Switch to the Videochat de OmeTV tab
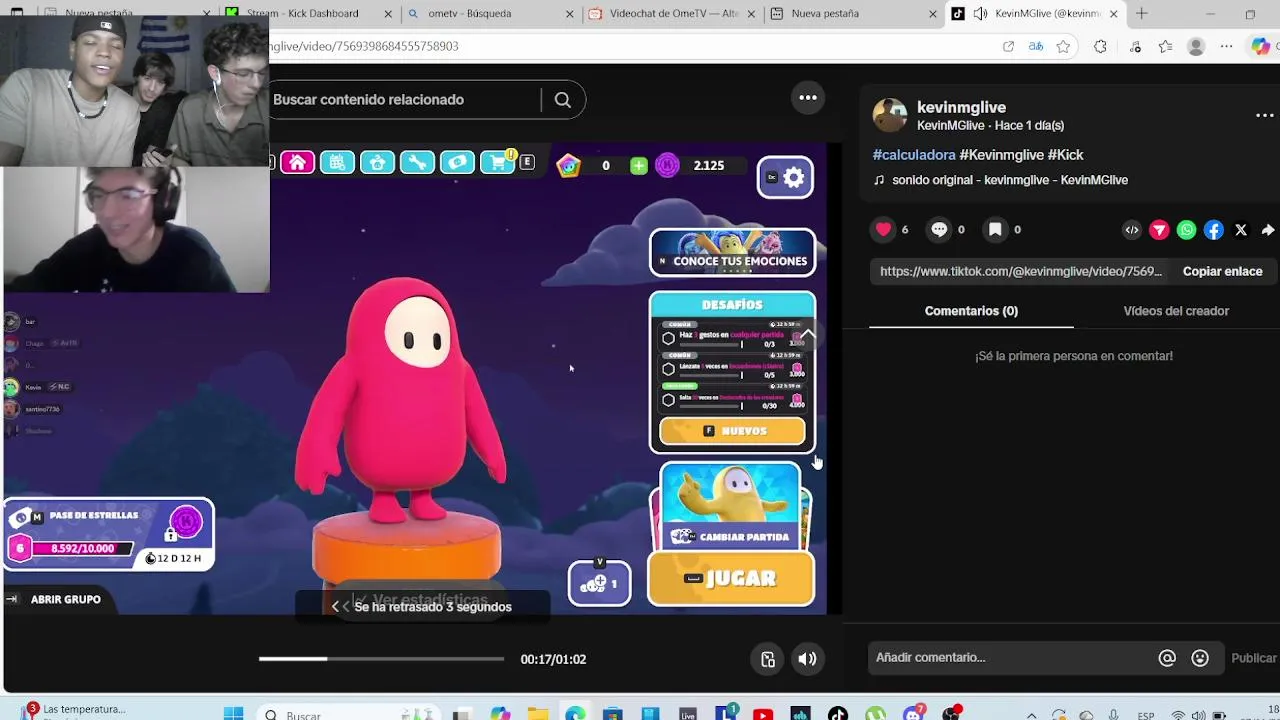Image resolution: width=1280 pixels, height=720 pixels. (x=671, y=14)
